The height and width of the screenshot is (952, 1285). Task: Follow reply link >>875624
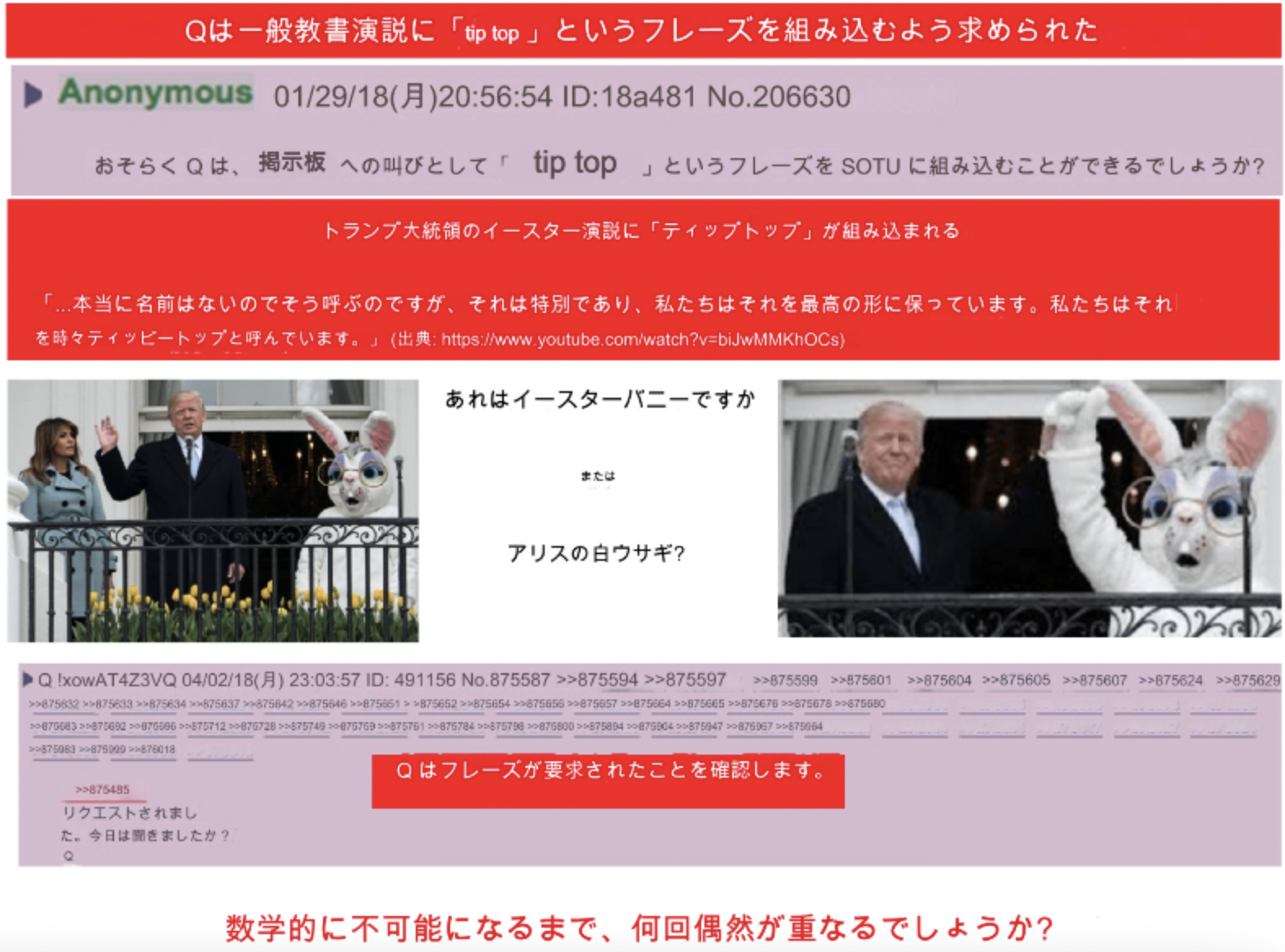click(1171, 681)
